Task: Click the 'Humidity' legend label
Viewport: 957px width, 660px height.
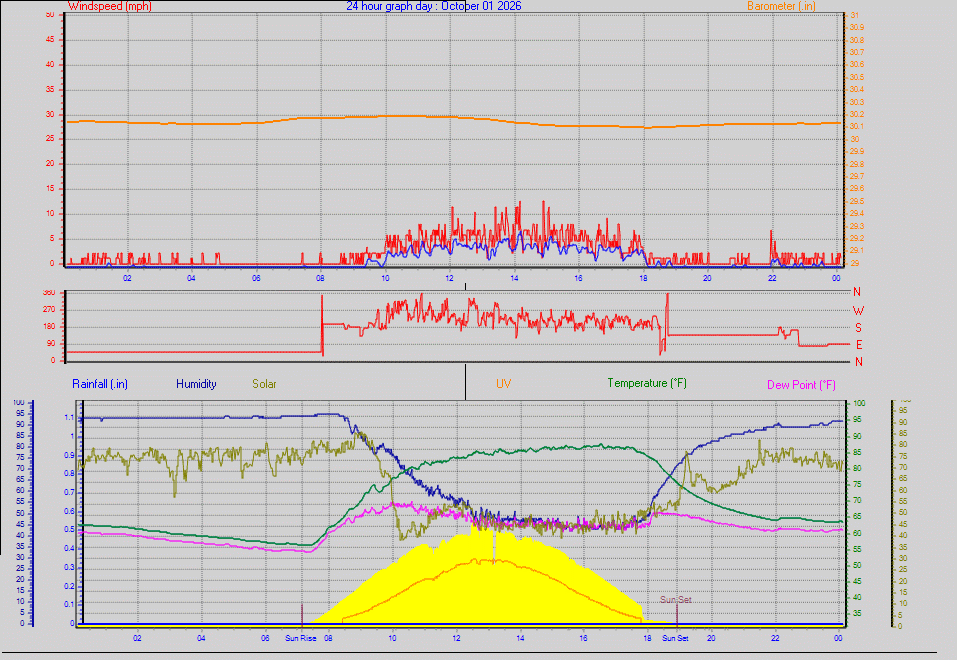Action: click(196, 384)
